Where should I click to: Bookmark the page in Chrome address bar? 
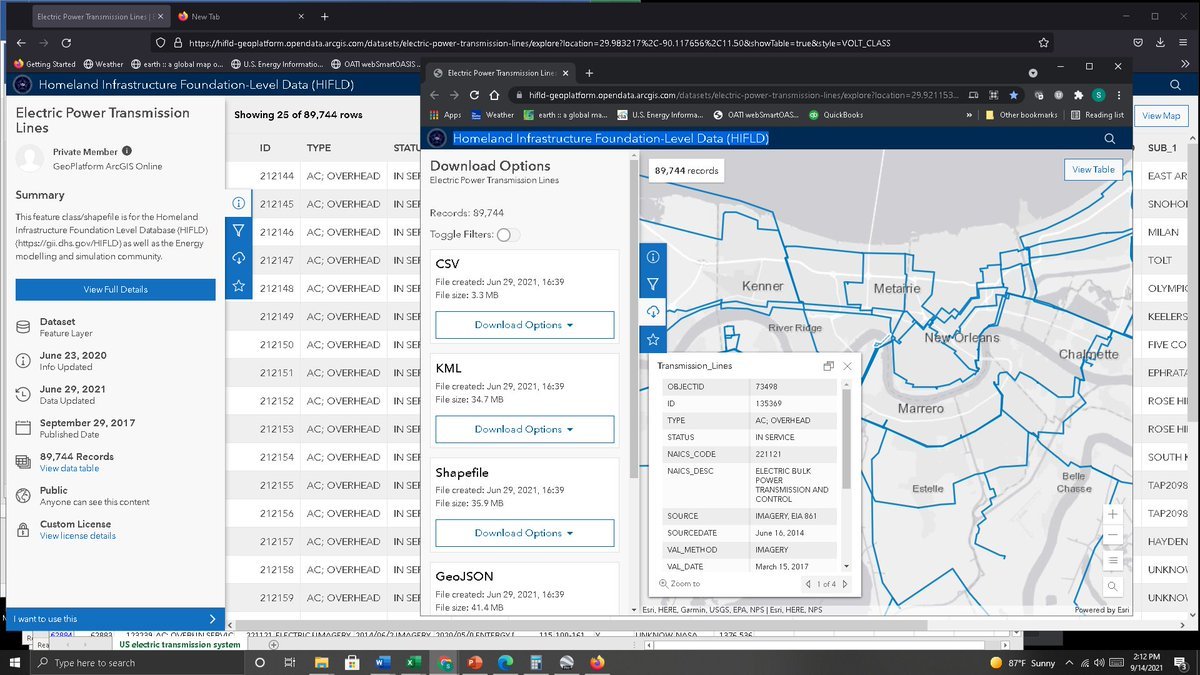(1013, 94)
